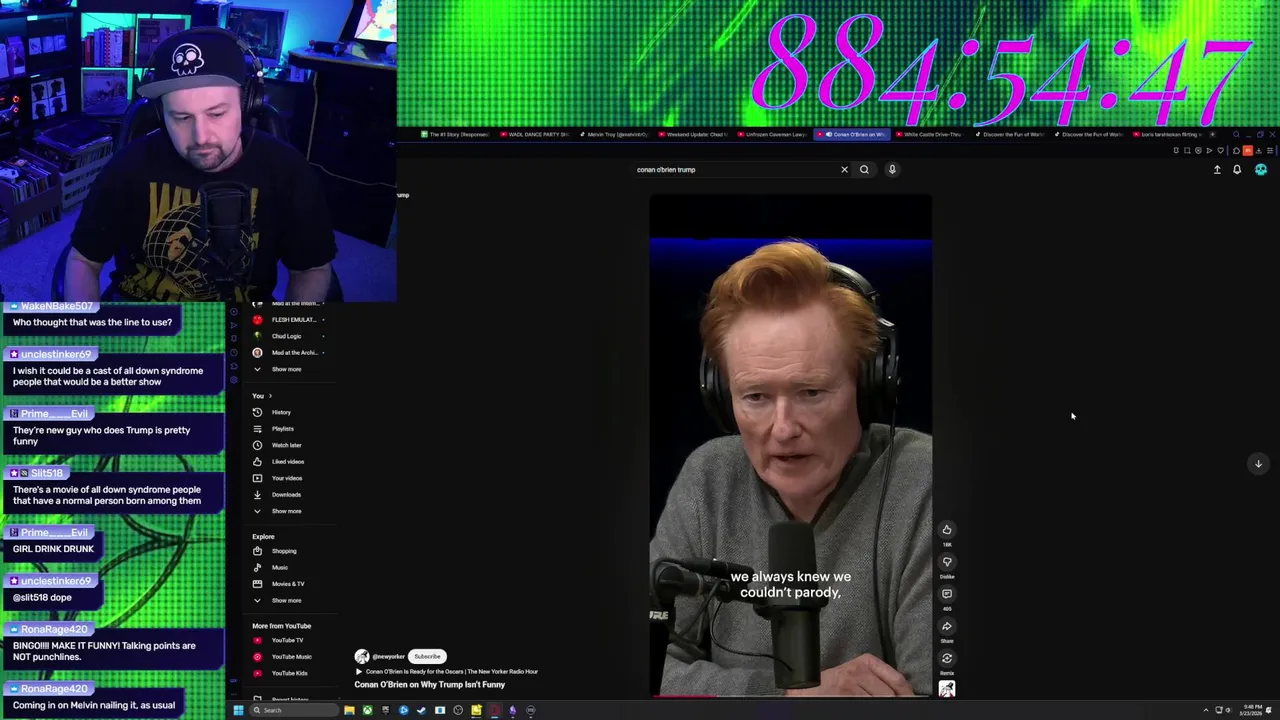Open the @newyorker channel handle

[x=389, y=656]
